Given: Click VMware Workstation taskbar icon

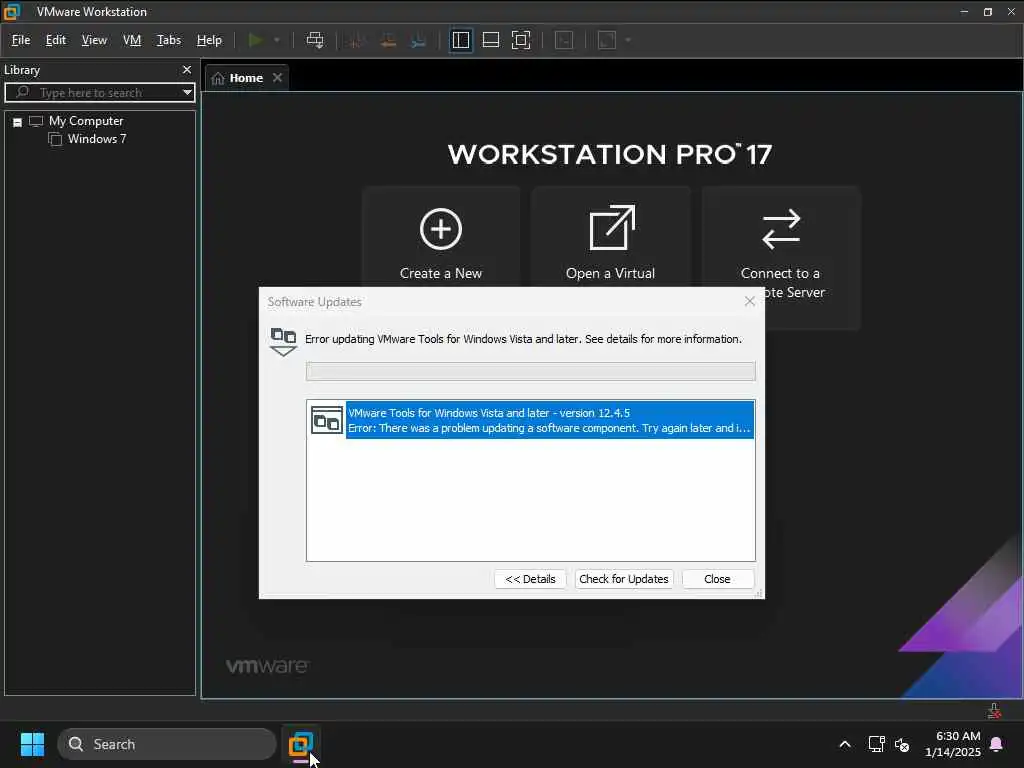Looking at the screenshot, I should pos(300,744).
